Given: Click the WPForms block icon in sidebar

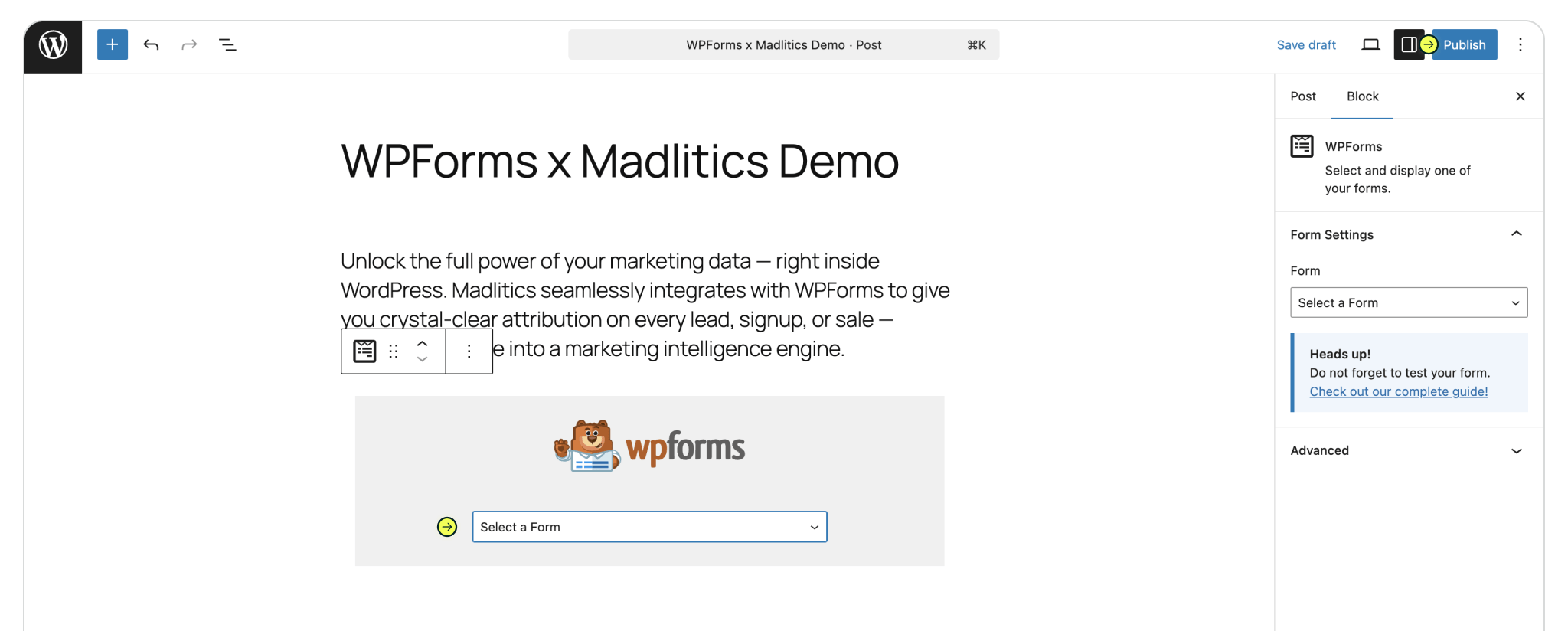Looking at the screenshot, I should coord(1302,145).
